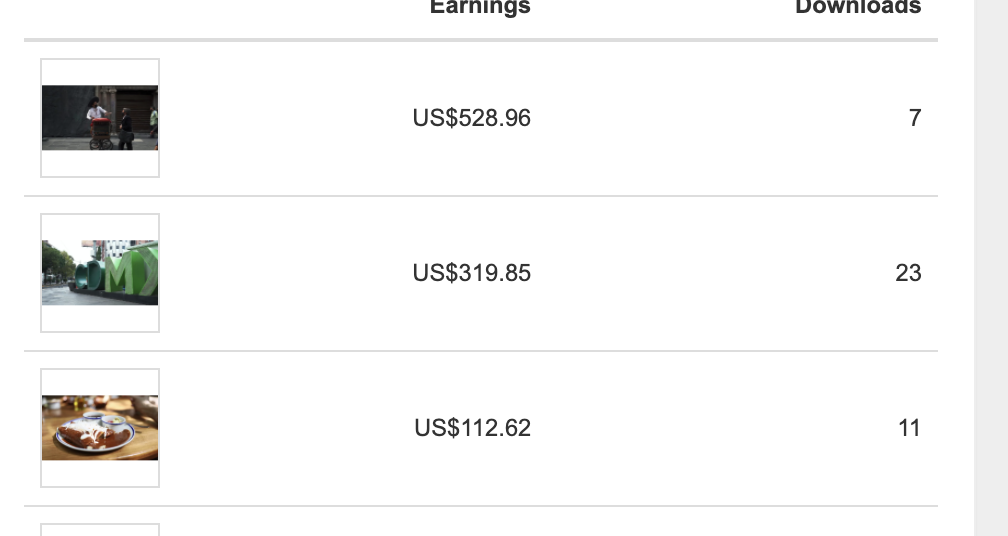Image resolution: width=1008 pixels, height=536 pixels.
Task: Click the gray vertical scrollbar track
Action: [x=991, y=268]
